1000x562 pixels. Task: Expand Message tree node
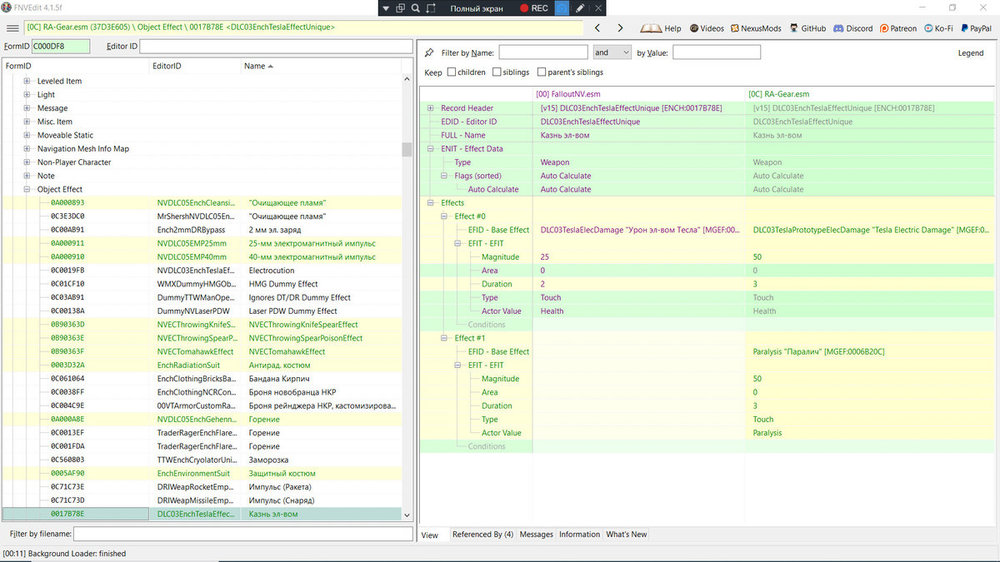point(26,108)
